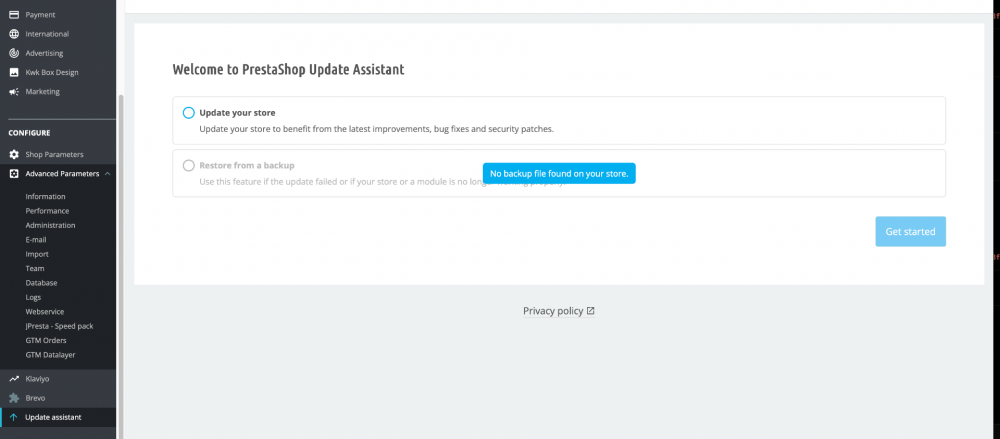1000x439 pixels.
Task: Click the Update assistant arrow icon
Action: 13,417
